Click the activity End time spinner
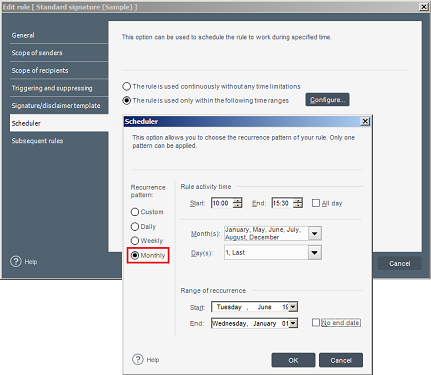 (298, 203)
